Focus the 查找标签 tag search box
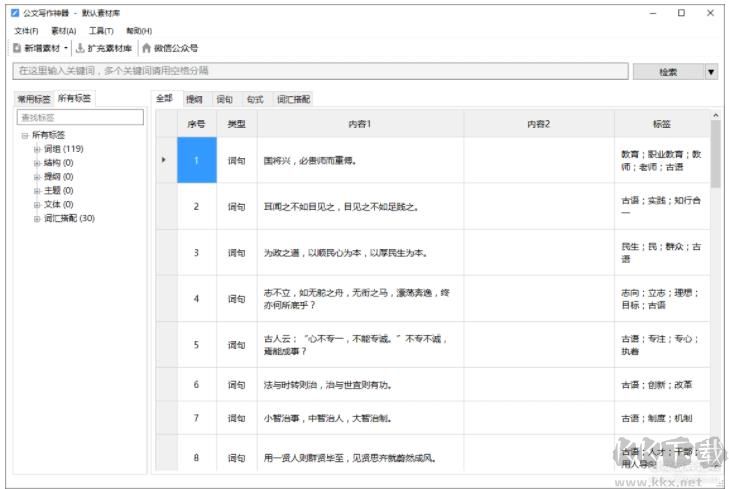This screenshot has height=489, width=729. [x=80, y=117]
